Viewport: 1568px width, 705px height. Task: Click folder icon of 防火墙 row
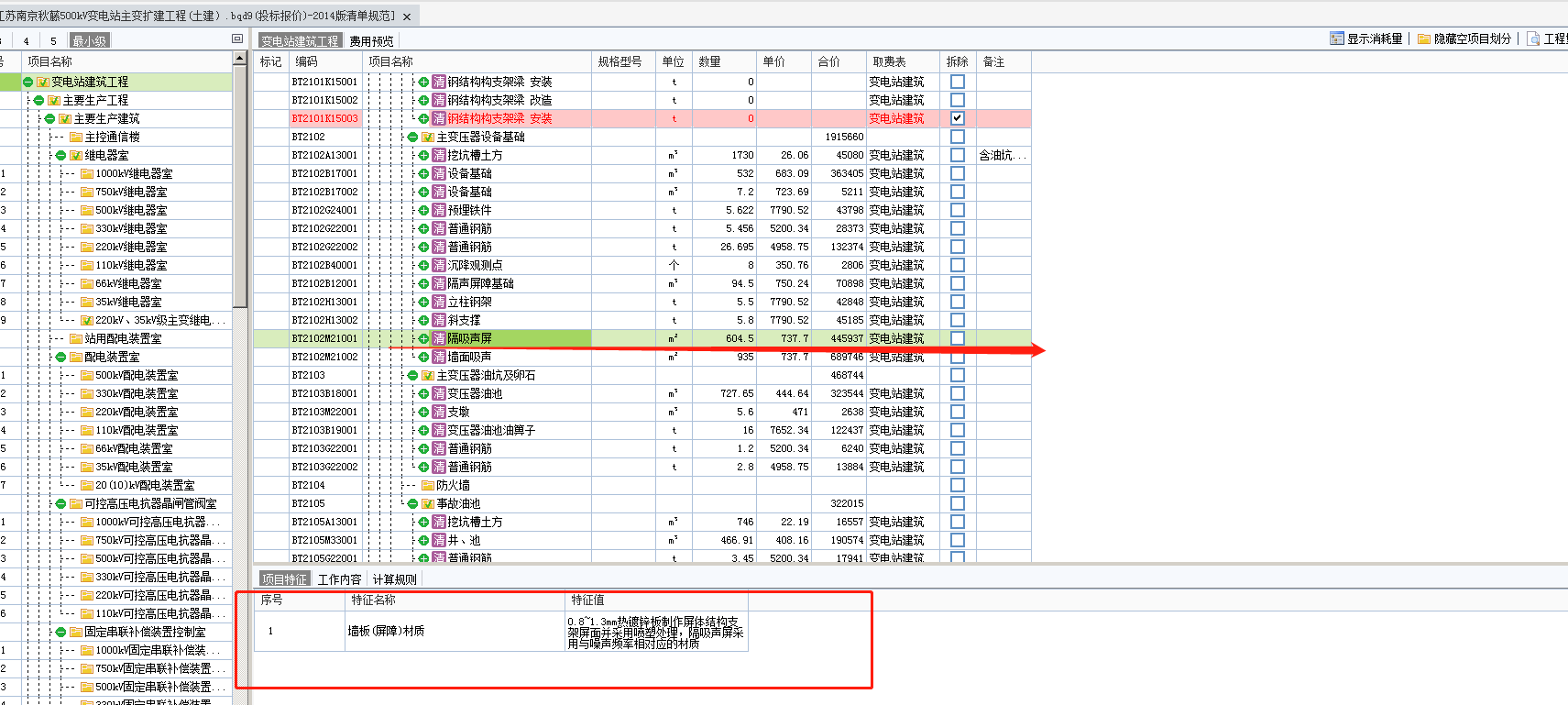point(428,485)
